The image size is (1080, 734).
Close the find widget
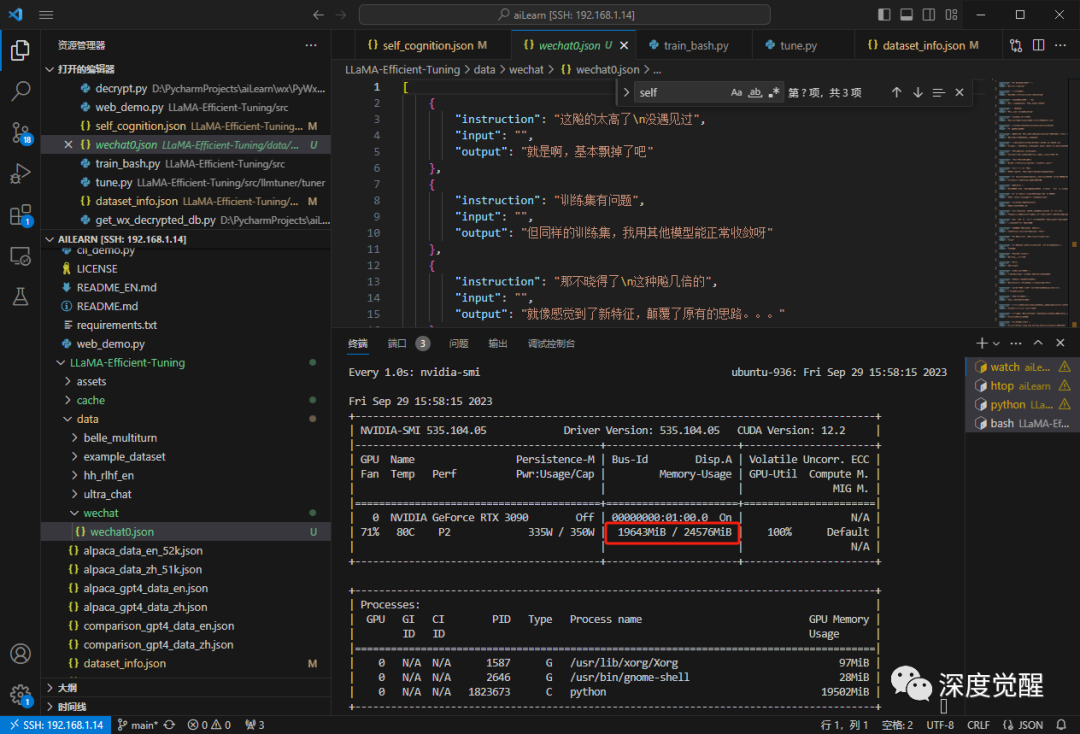[959, 92]
